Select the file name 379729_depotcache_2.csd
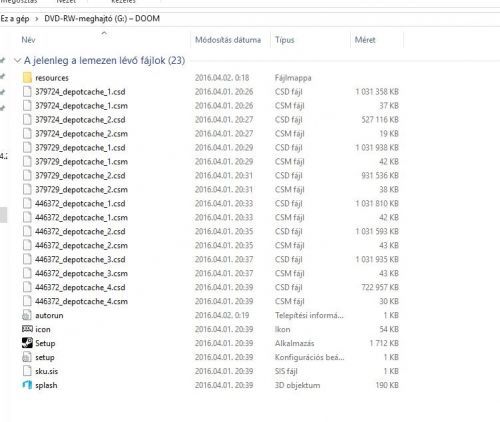 pos(80,176)
